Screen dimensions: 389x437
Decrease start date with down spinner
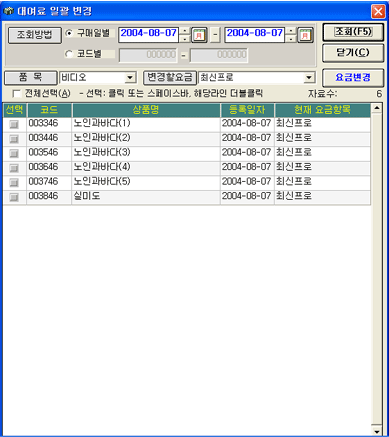(185, 39)
